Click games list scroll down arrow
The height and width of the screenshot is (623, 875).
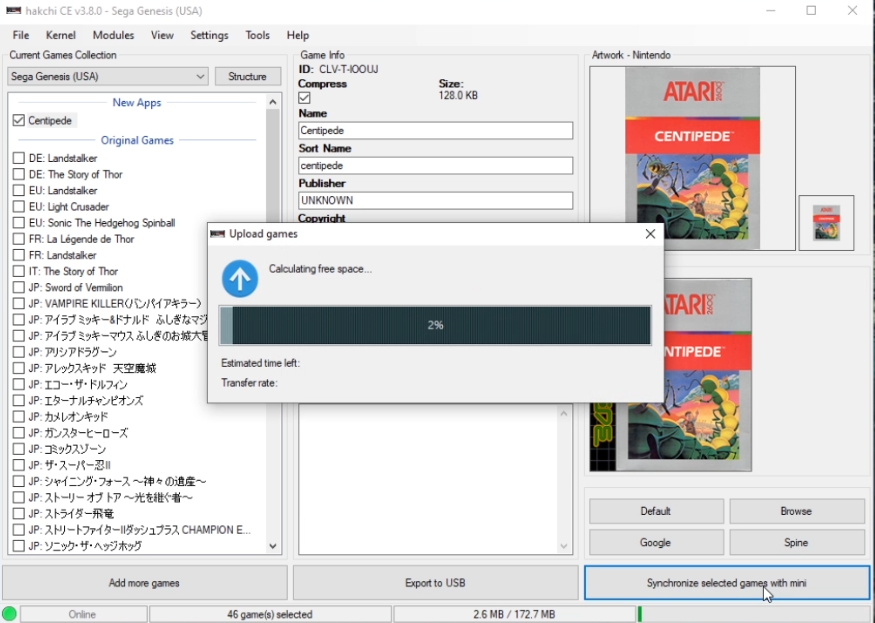click(x=272, y=546)
